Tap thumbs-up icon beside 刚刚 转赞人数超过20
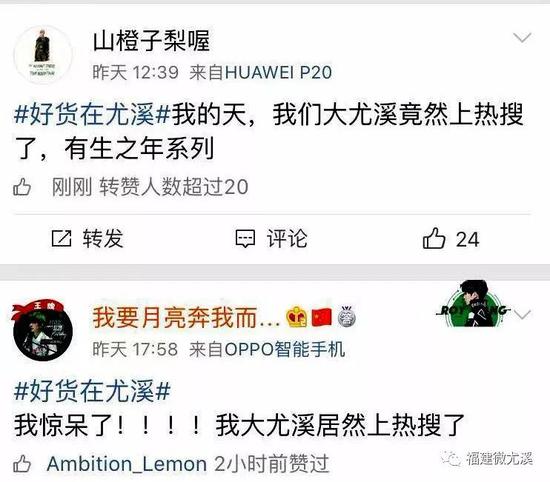This screenshot has height=482, width=550. [22, 187]
